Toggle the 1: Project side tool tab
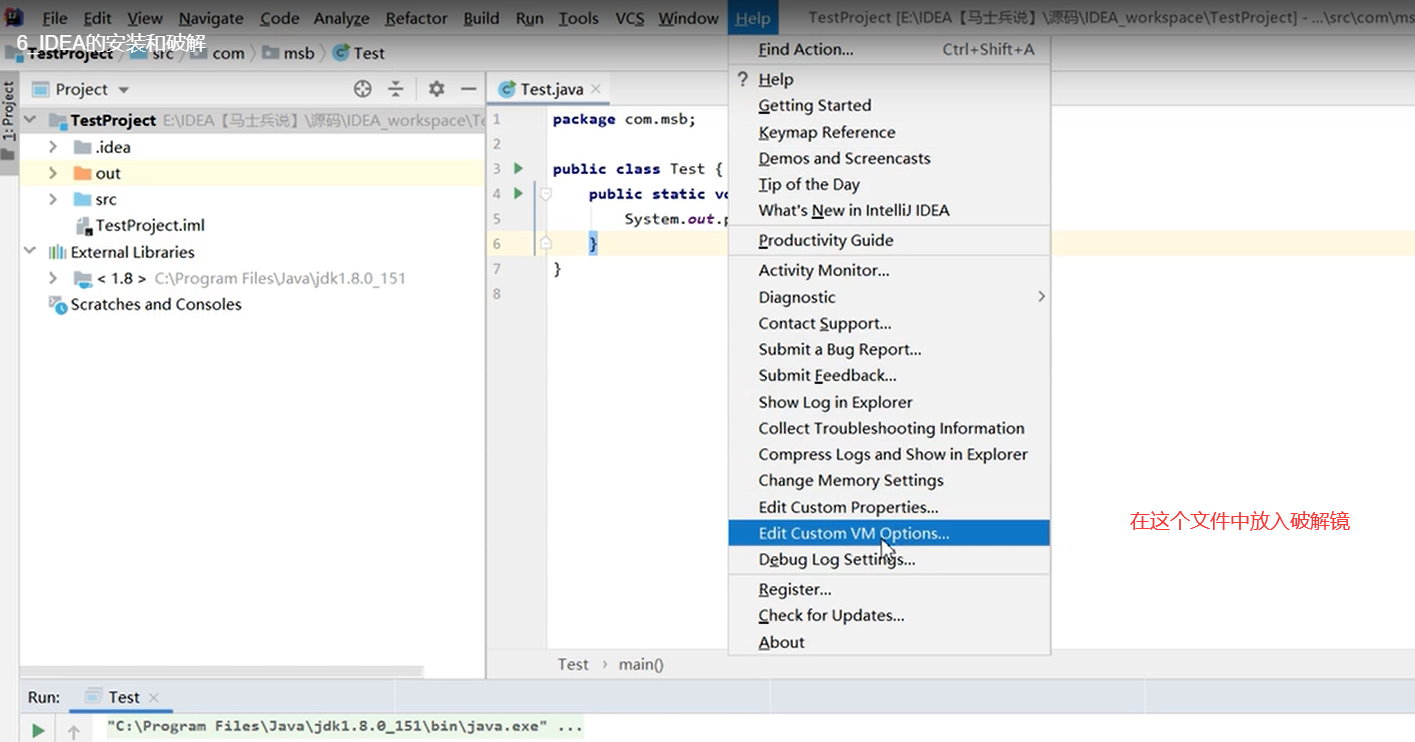1415x742 pixels. (x=9, y=123)
